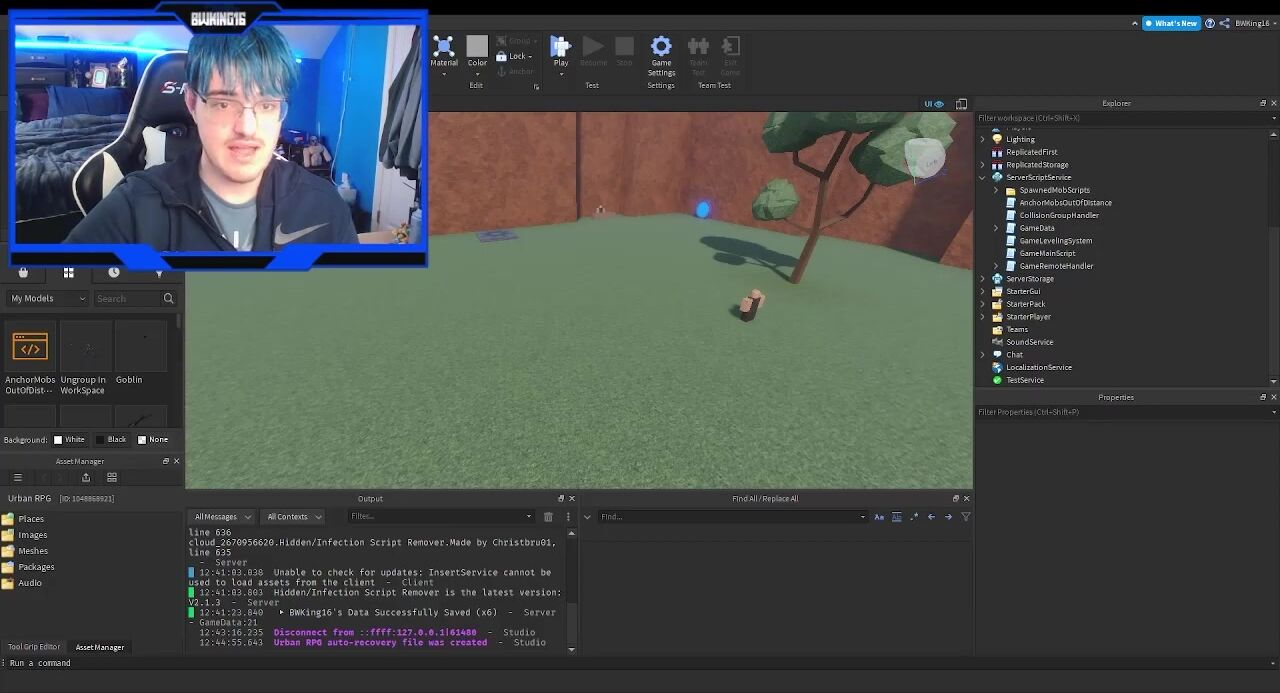Clear the Output log with trash icon

[x=548, y=517]
